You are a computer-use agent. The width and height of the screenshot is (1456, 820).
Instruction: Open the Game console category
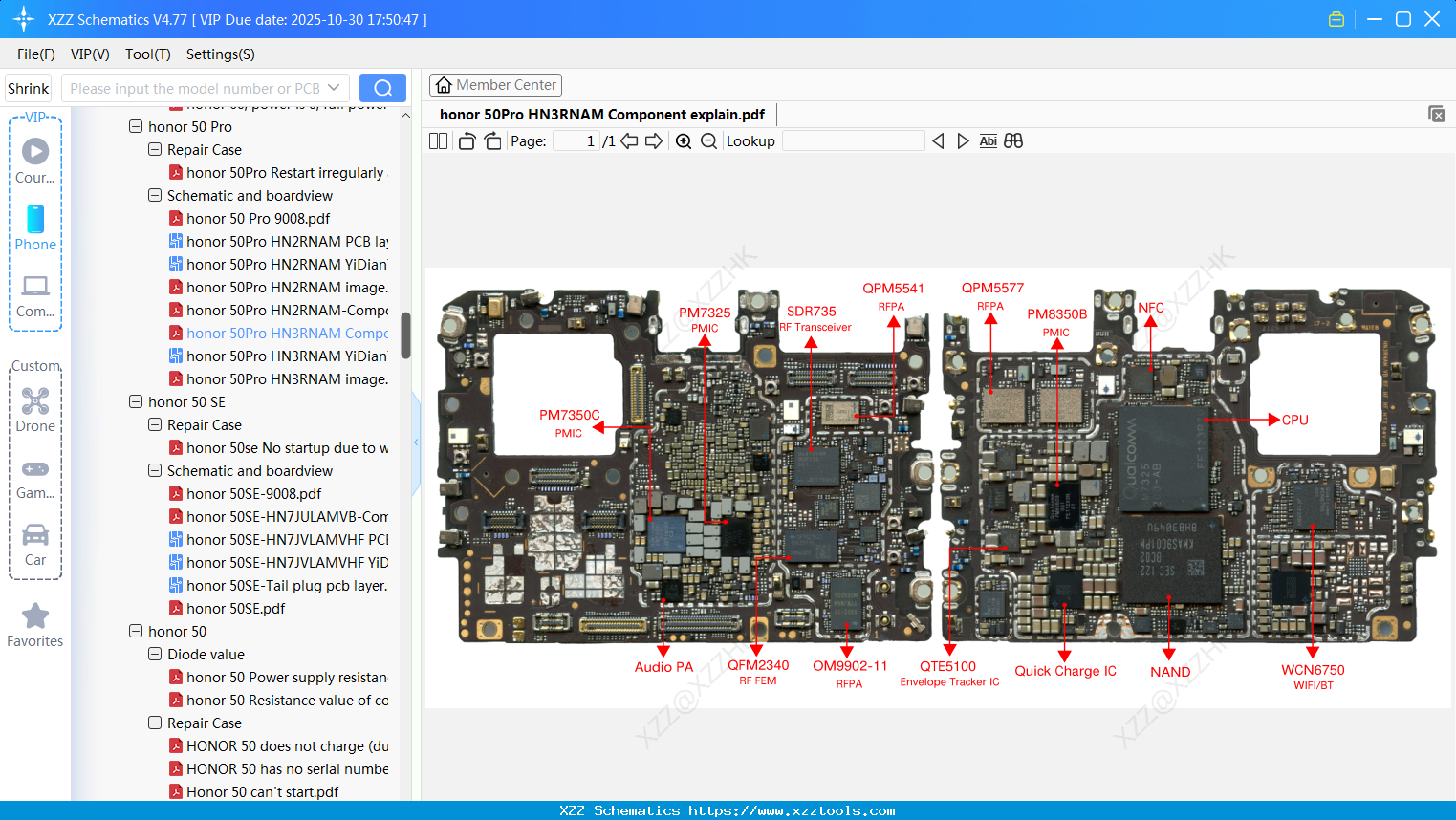[x=35, y=480]
